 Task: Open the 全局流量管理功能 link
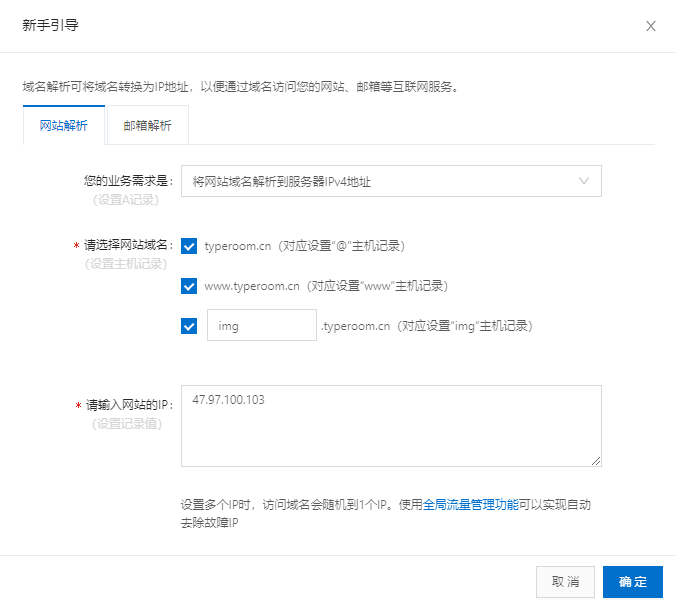[471, 504]
